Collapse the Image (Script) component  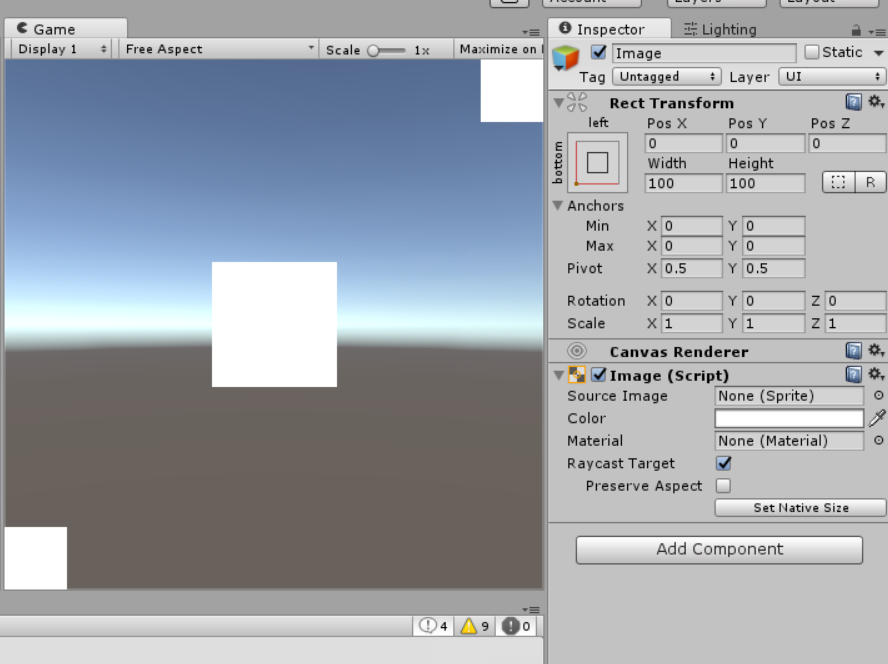click(558, 375)
